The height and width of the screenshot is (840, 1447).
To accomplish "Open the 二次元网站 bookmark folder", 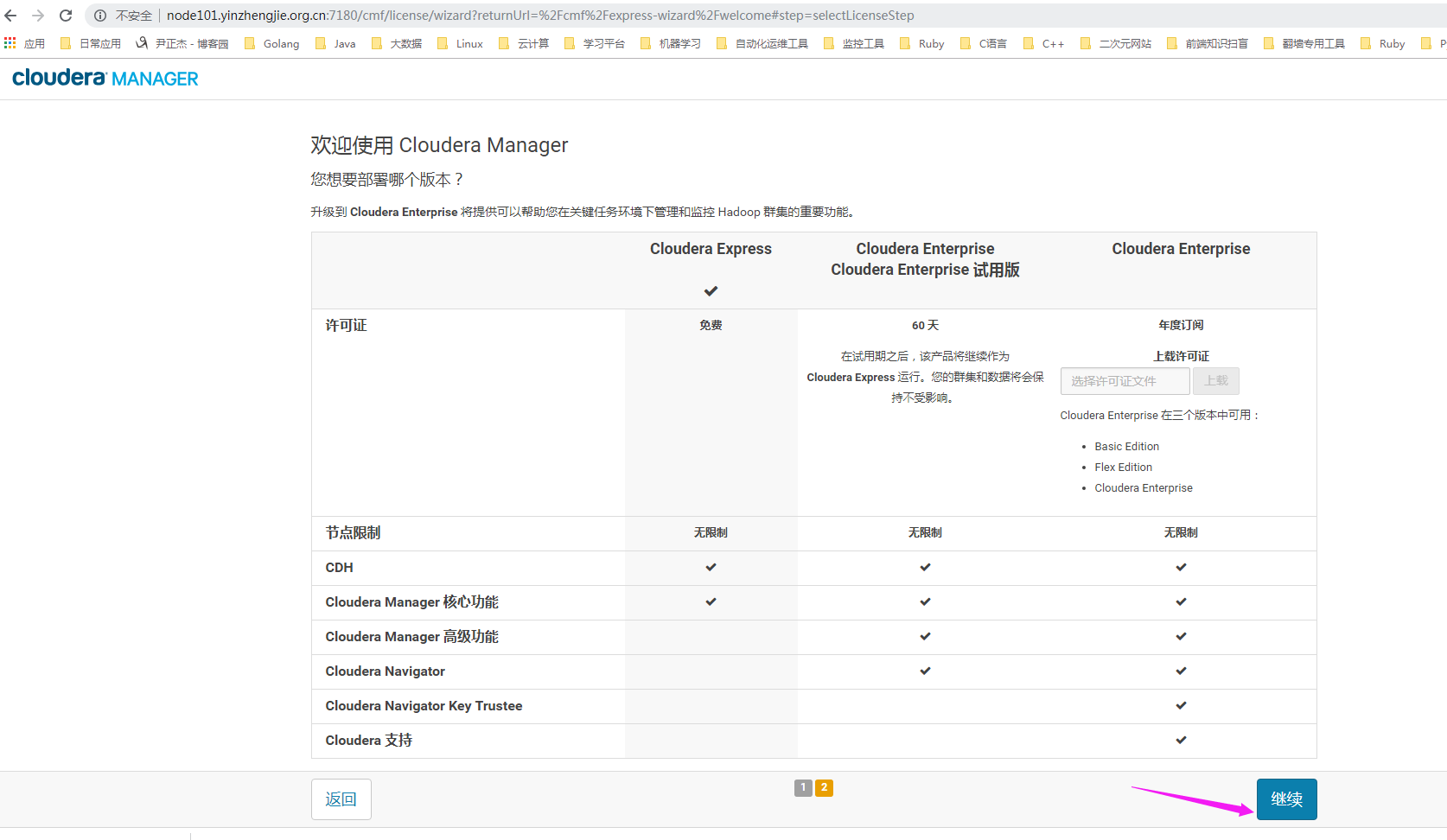I will tap(1116, 43).
